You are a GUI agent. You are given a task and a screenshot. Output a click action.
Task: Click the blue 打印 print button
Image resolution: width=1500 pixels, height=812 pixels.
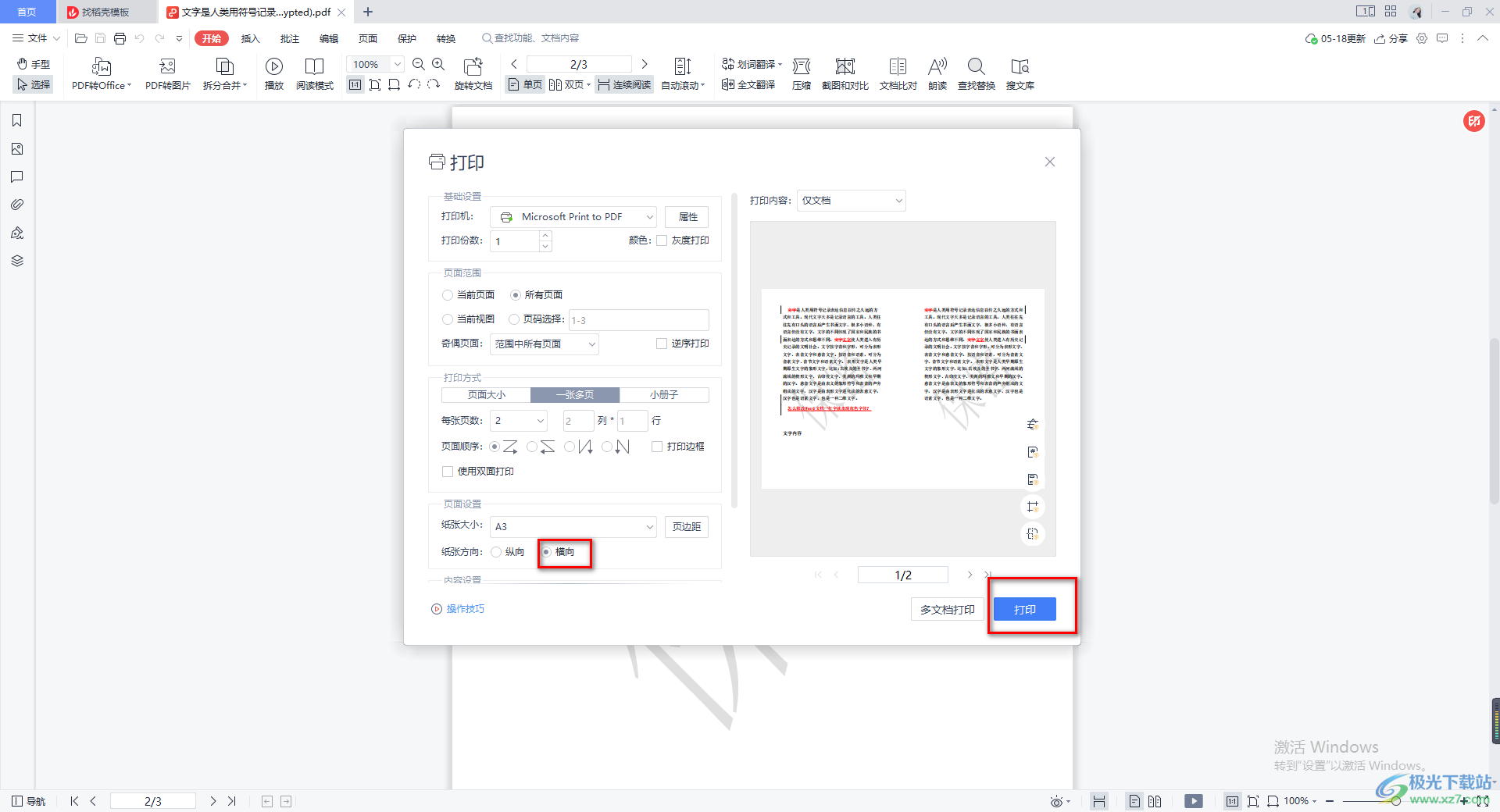coord(1025,610)
